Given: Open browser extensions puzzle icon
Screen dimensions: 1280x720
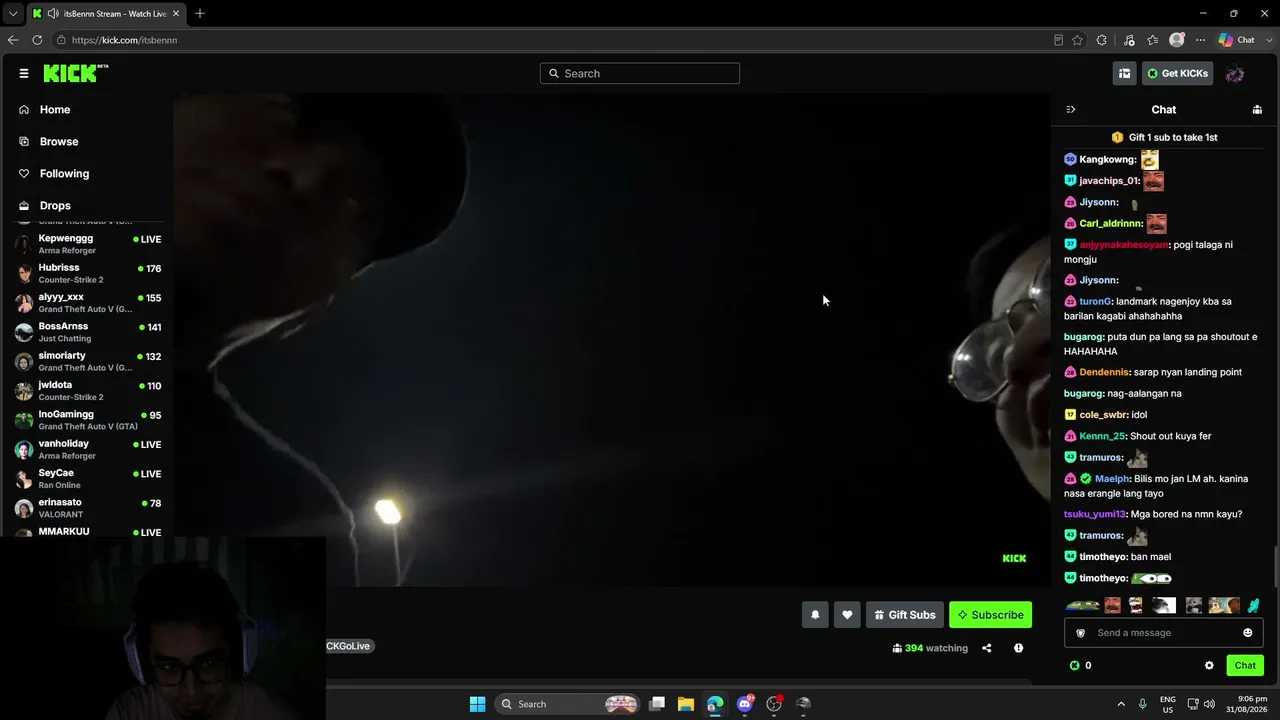Looking at the screenshot, I should (1102, 40).
